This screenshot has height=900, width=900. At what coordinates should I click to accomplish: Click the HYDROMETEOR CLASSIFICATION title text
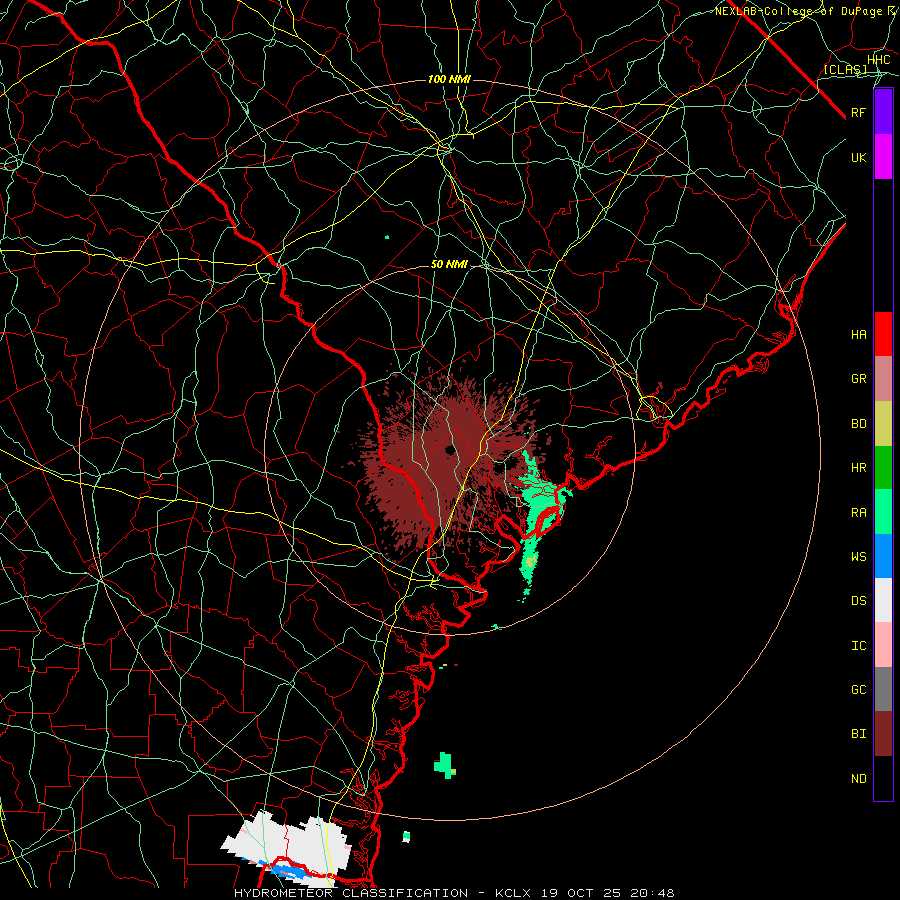point(351,893)
